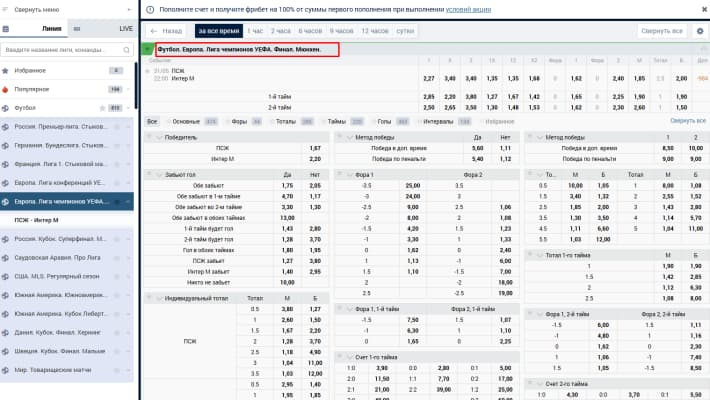Click the pin icon of the Победитель block
Viewport: 710px width, 400px height.
(149, 137)
